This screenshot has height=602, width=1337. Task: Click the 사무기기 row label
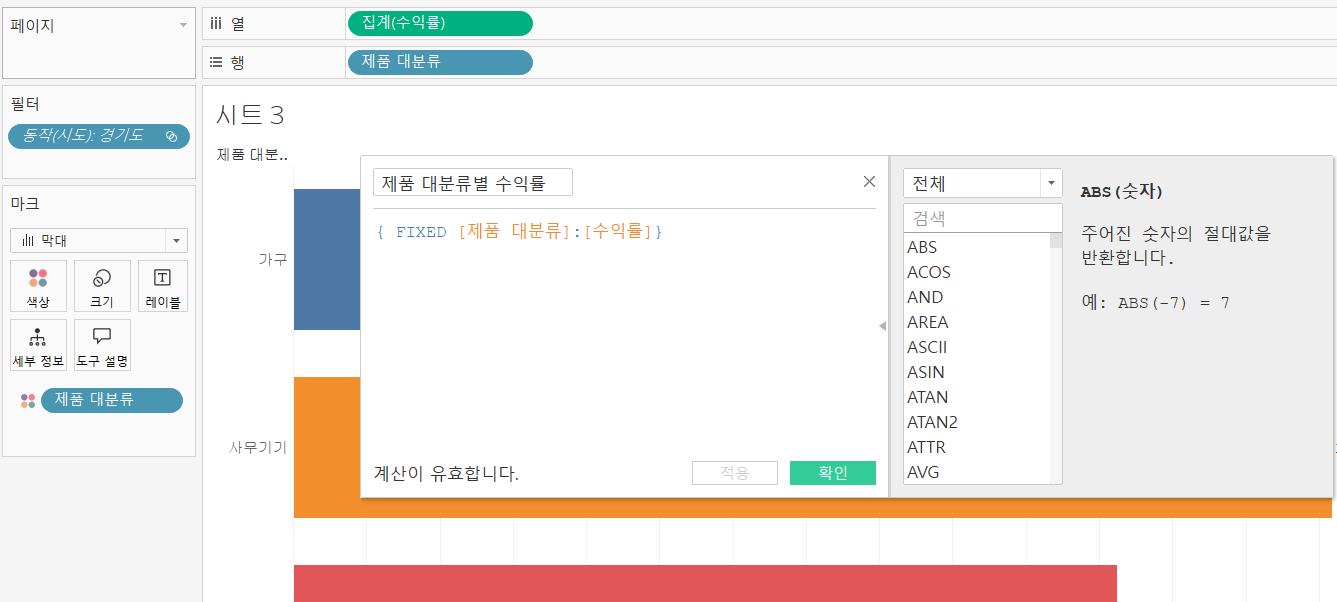point(258,447)
